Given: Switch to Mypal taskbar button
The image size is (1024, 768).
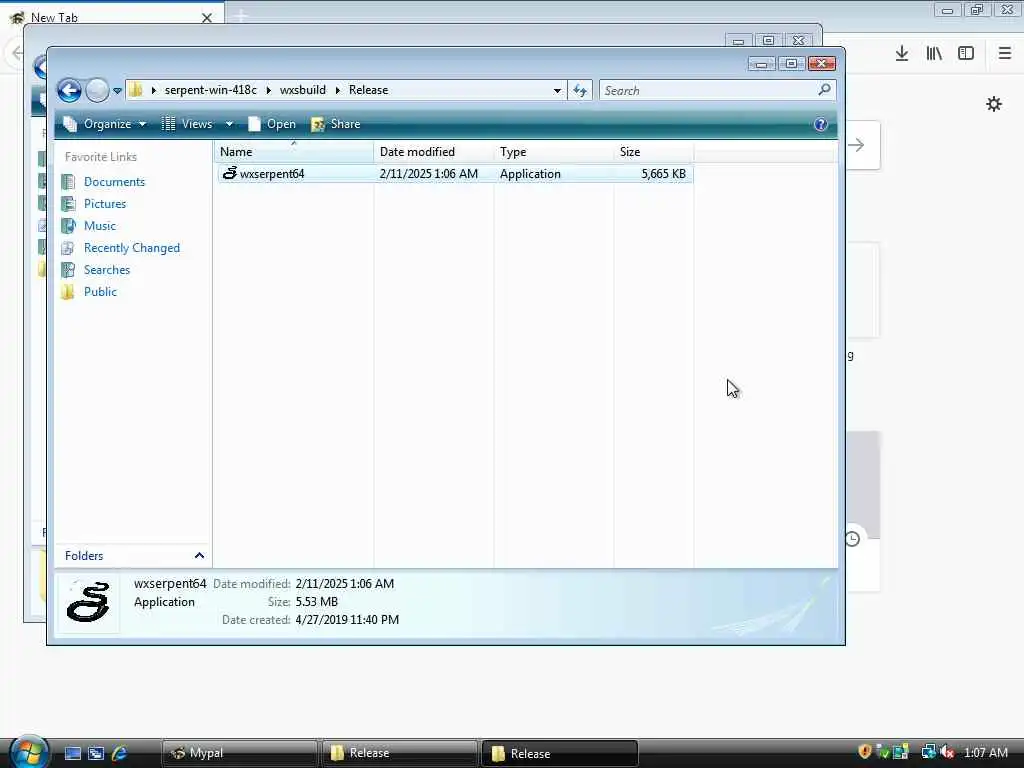Looking at the screenshot, I should pos(239,753).
